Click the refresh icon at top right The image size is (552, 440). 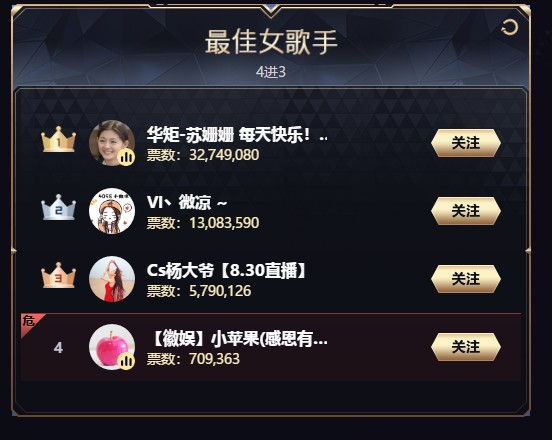pyautogui.click(x=510, y=27)
